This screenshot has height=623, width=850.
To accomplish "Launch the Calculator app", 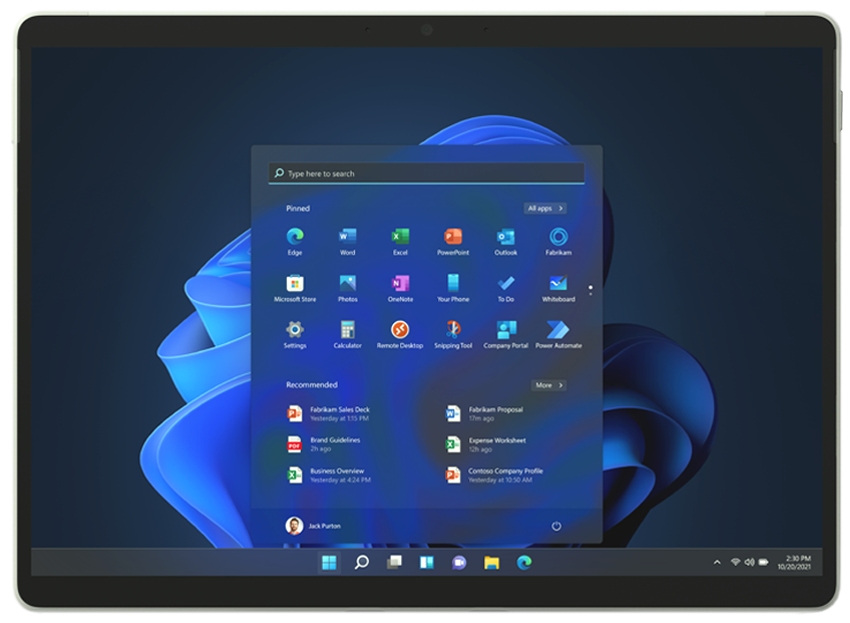I will pyautogui.click(x=347, y=335).
